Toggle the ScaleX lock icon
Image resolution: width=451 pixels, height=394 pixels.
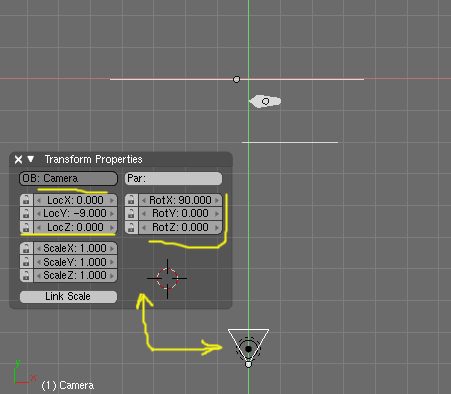pyautogui.click(x=26, y=248)
